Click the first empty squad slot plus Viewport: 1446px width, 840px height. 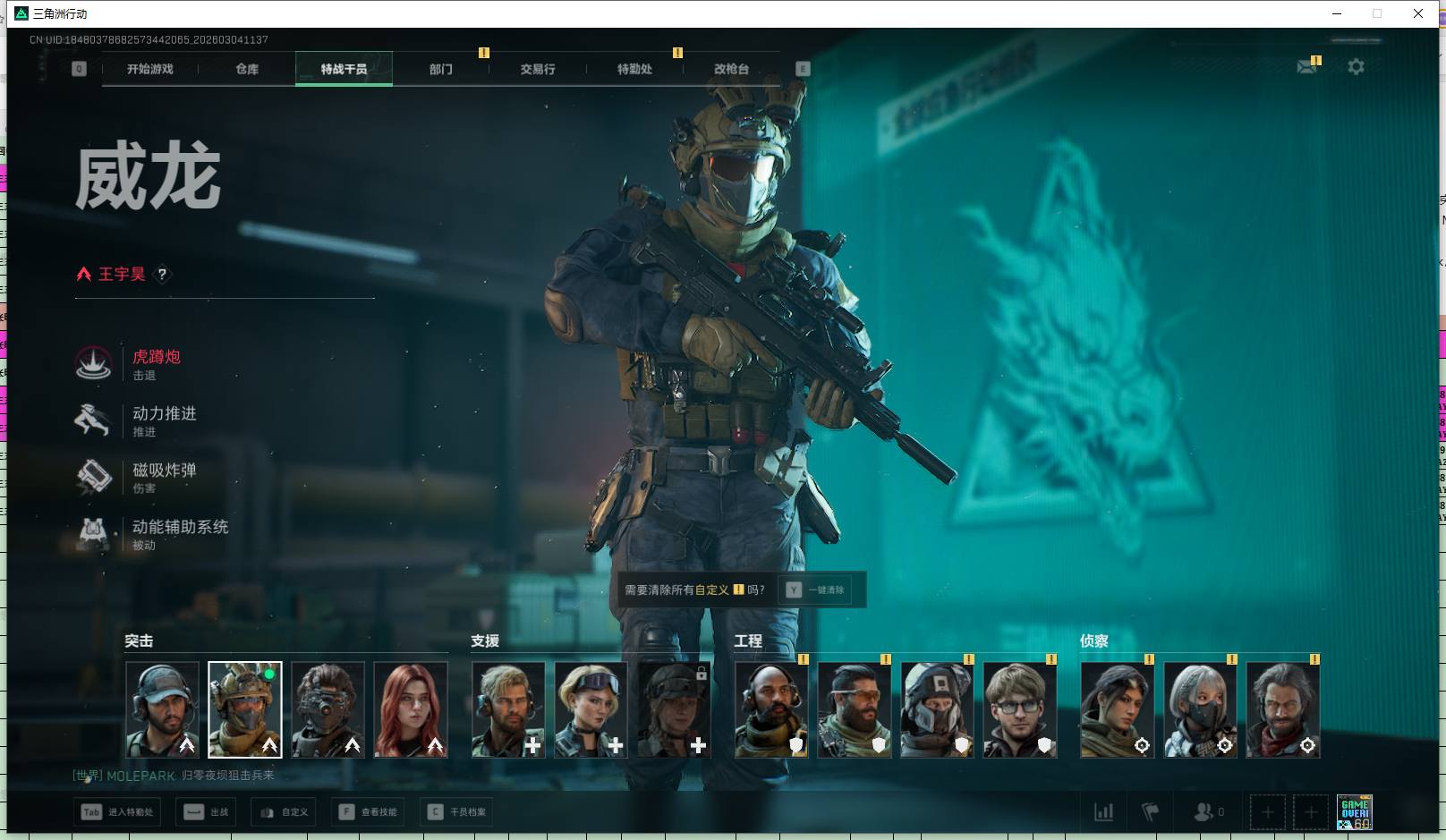[1267, 812]
